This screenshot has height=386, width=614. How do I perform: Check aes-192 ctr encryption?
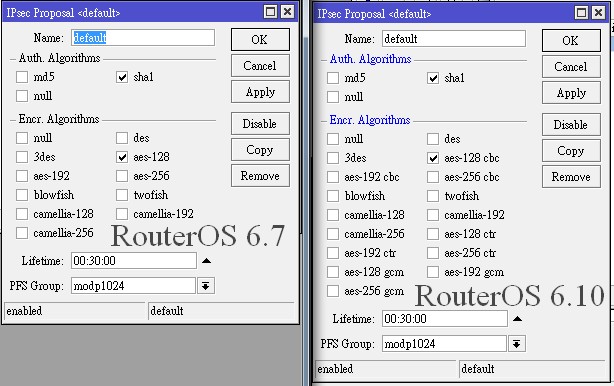coord(333,253)
